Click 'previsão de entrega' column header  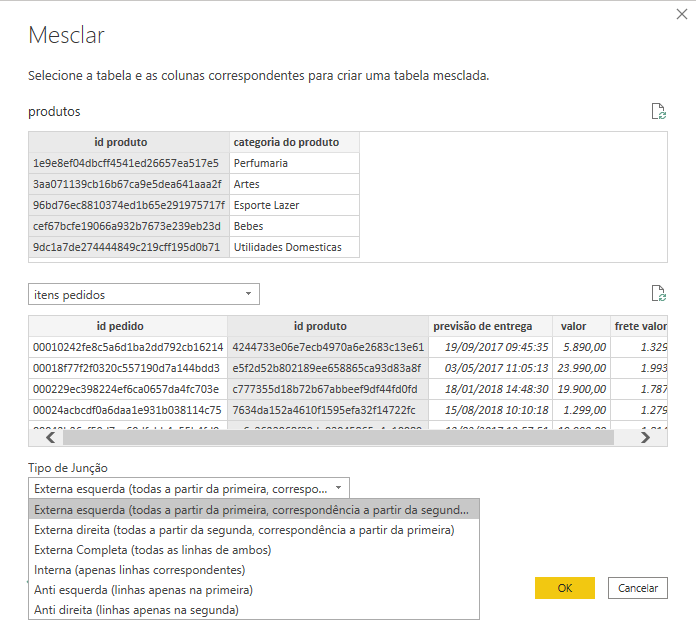490,326
